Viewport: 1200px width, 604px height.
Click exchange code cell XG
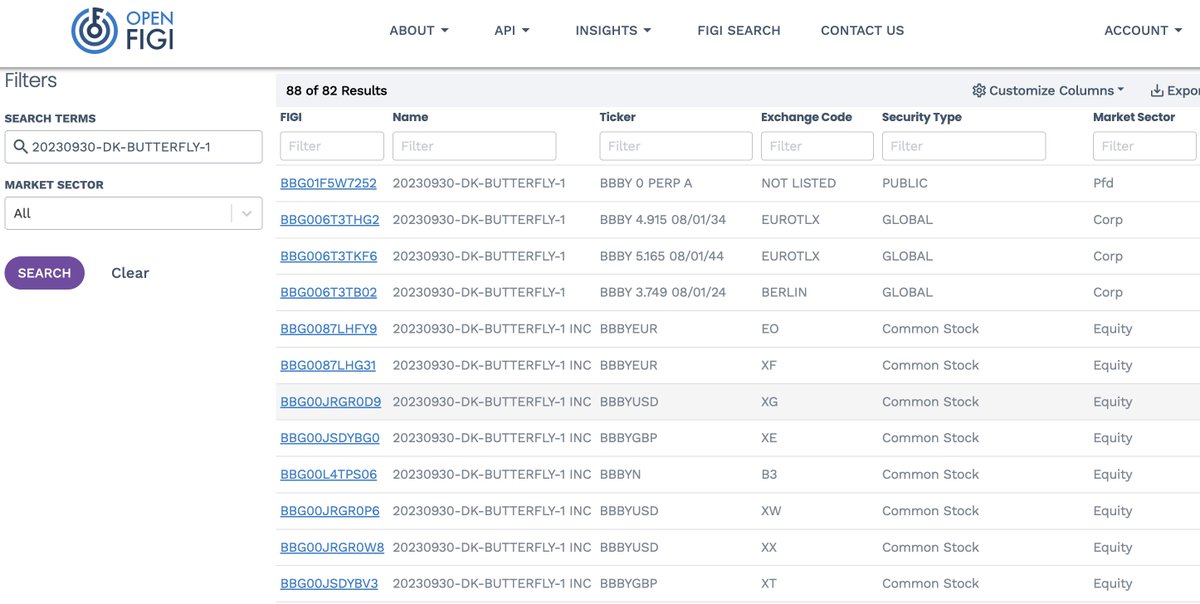[769, 401]
